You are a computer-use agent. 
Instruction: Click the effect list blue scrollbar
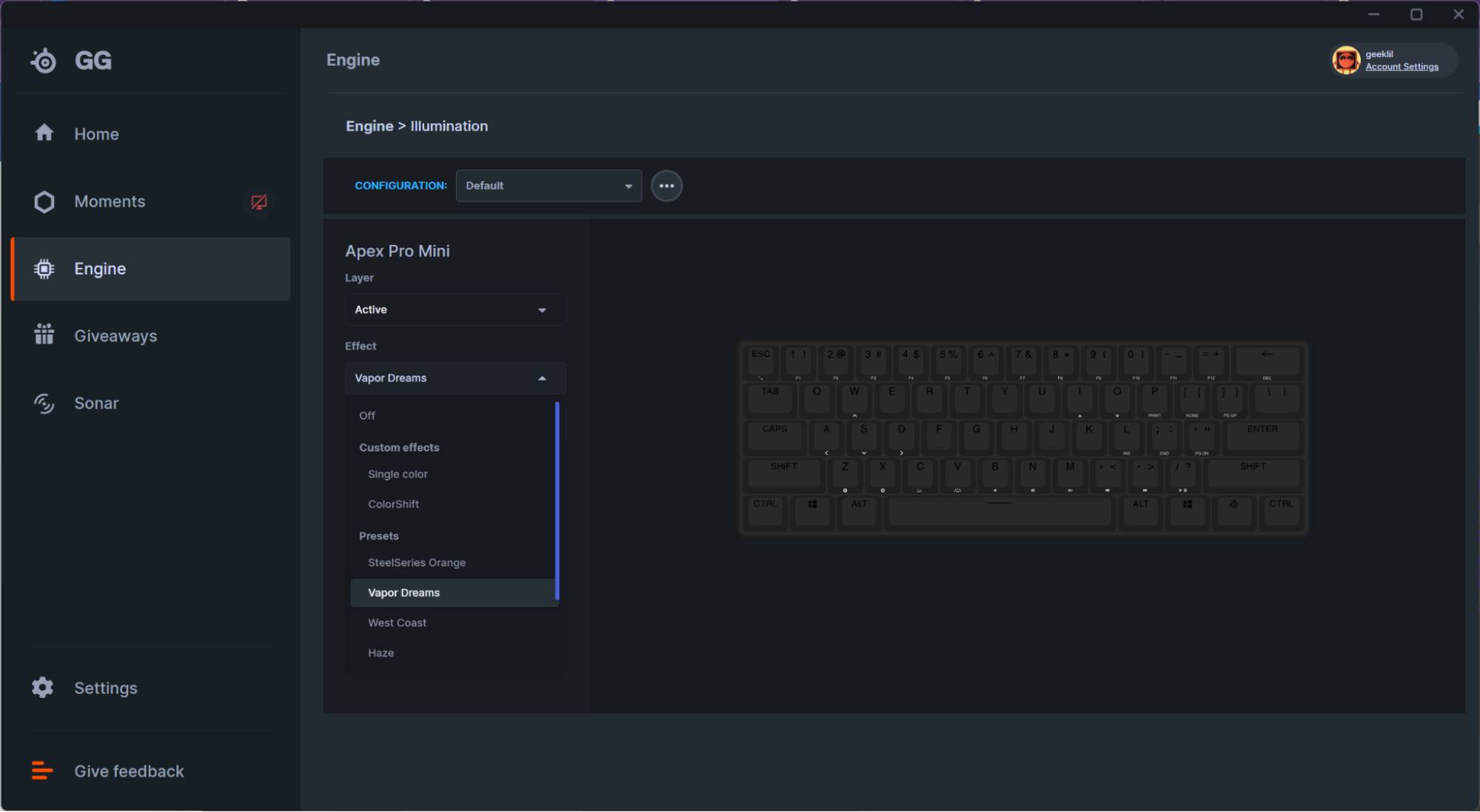(x=557, y=501)
